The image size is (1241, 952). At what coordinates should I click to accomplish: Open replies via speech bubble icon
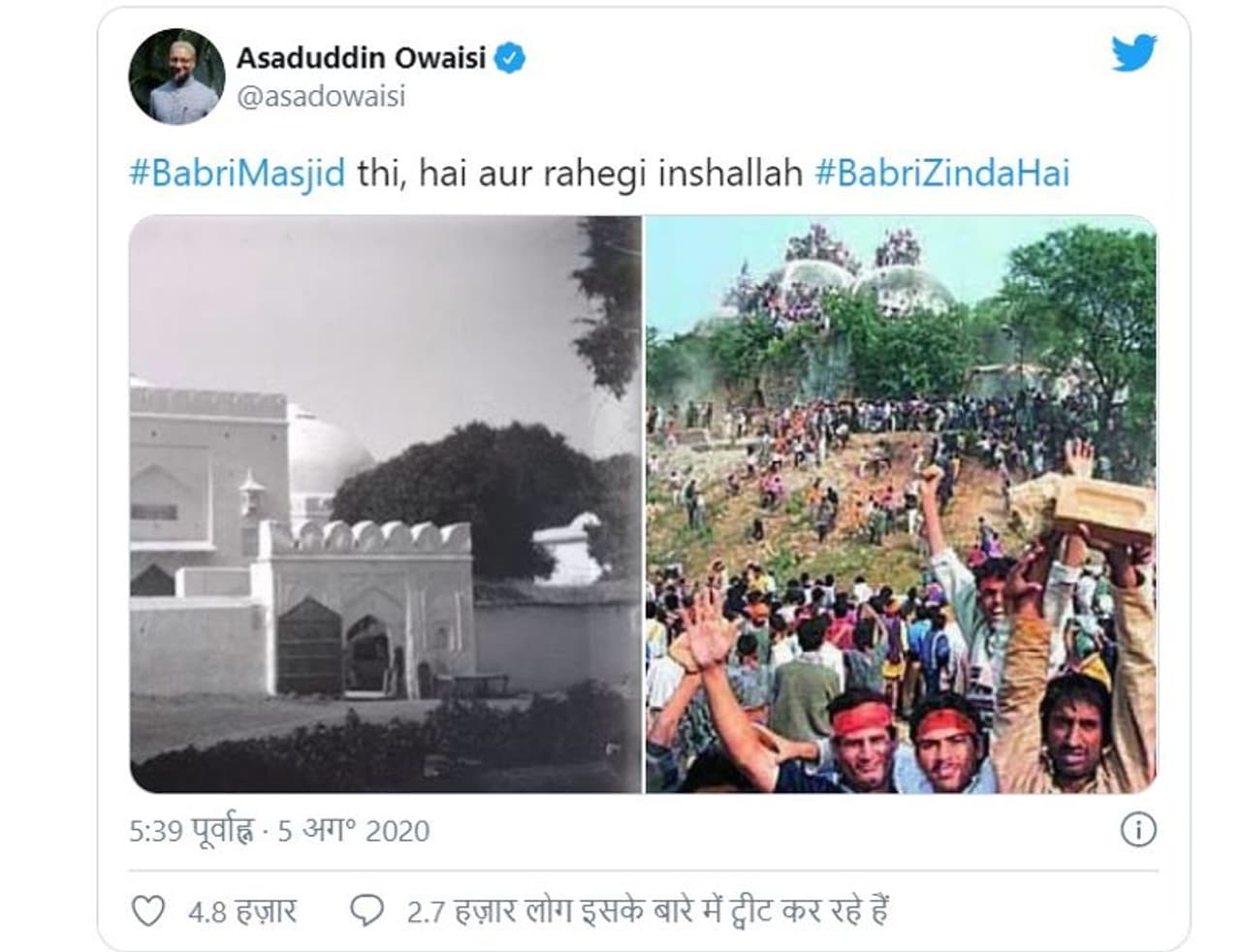coord(366,911)
